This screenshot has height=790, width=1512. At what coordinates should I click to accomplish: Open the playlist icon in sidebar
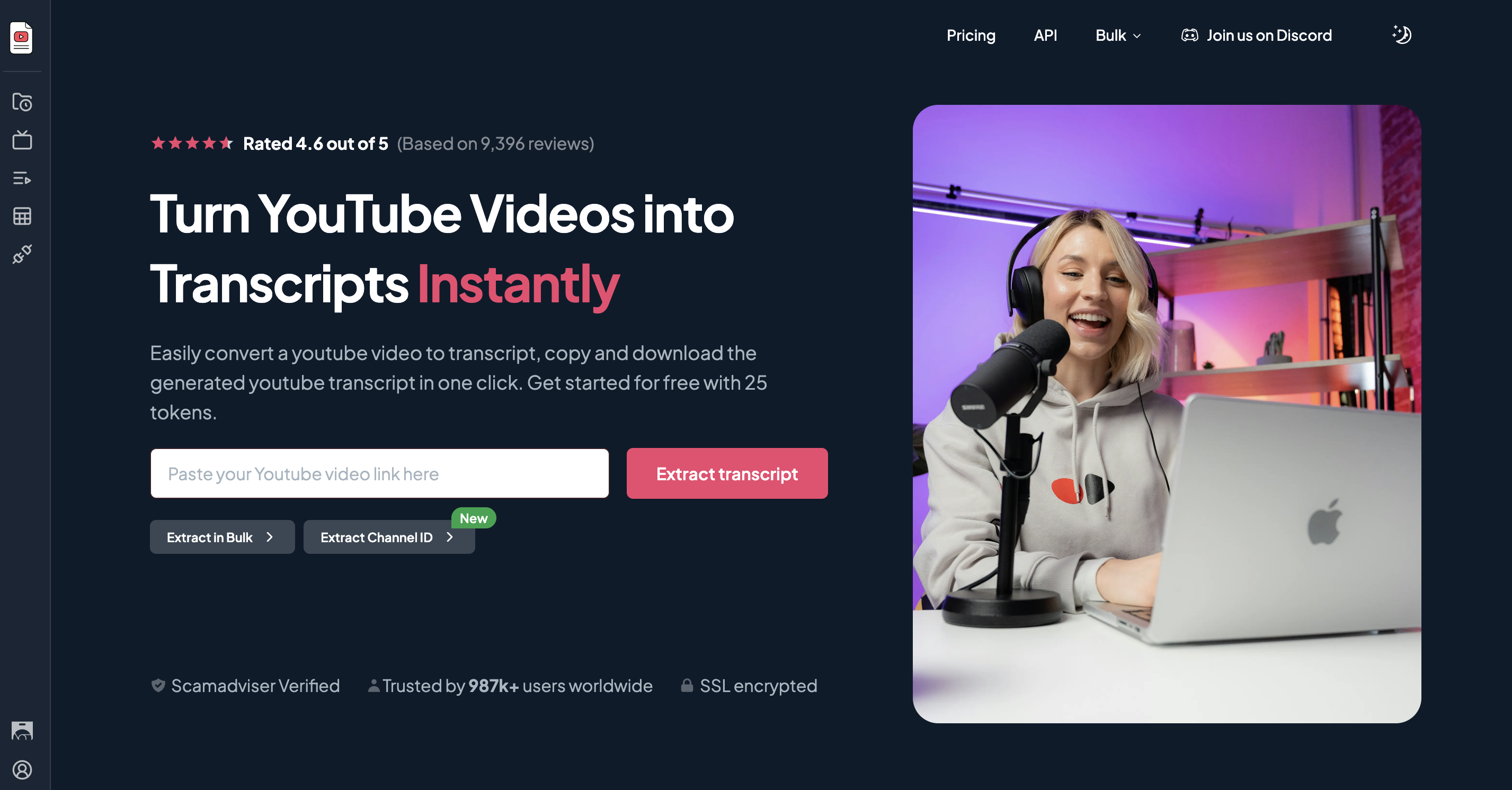coord(22,178)
